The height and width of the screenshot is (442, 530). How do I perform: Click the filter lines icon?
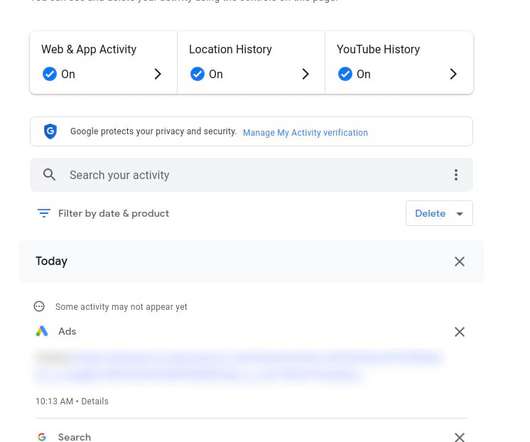44,213
